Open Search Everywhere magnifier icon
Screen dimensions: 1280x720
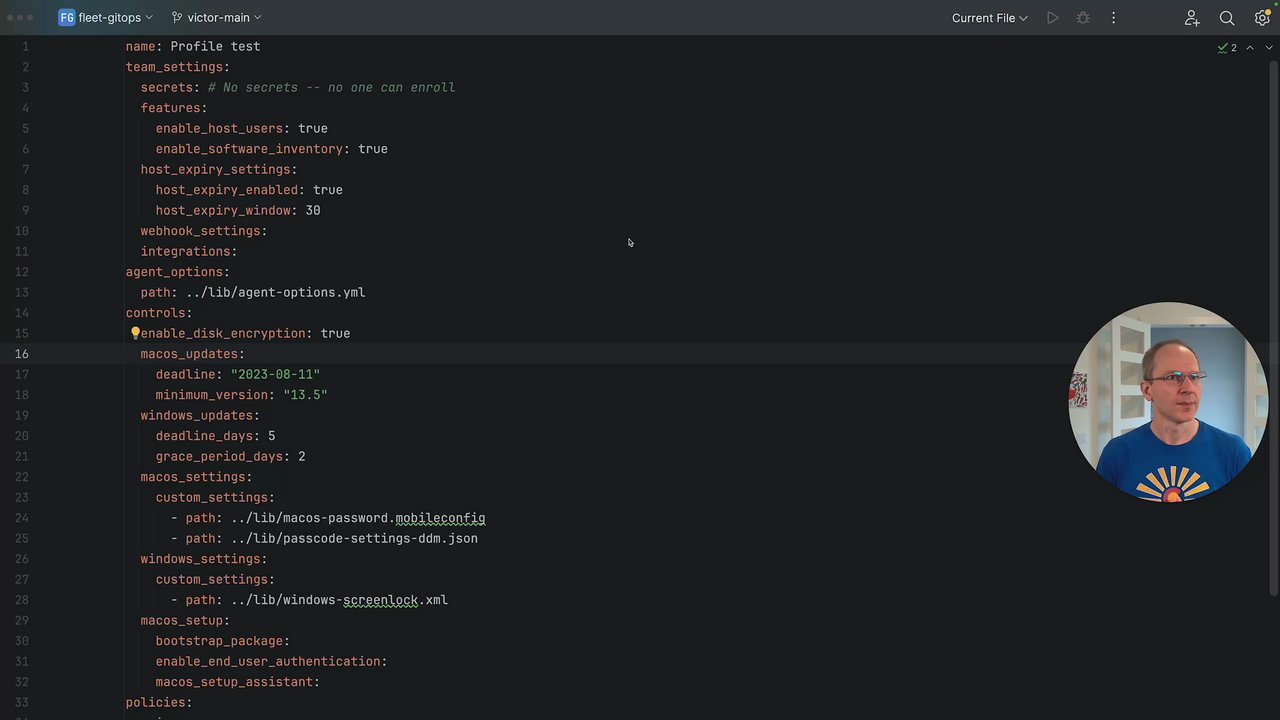[1227, 18]
